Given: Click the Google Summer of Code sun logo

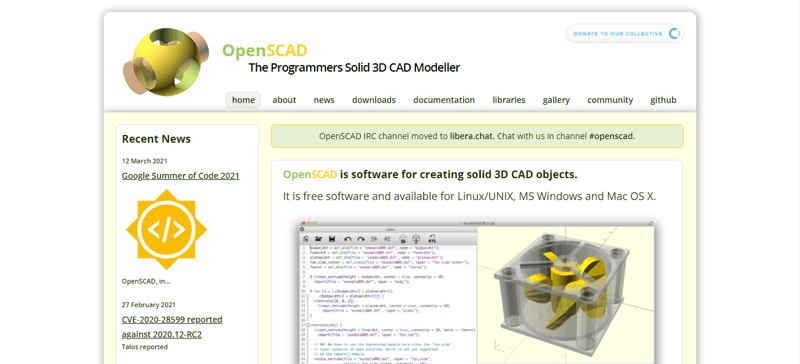Looking at the screenshot, I should point(166,230).
